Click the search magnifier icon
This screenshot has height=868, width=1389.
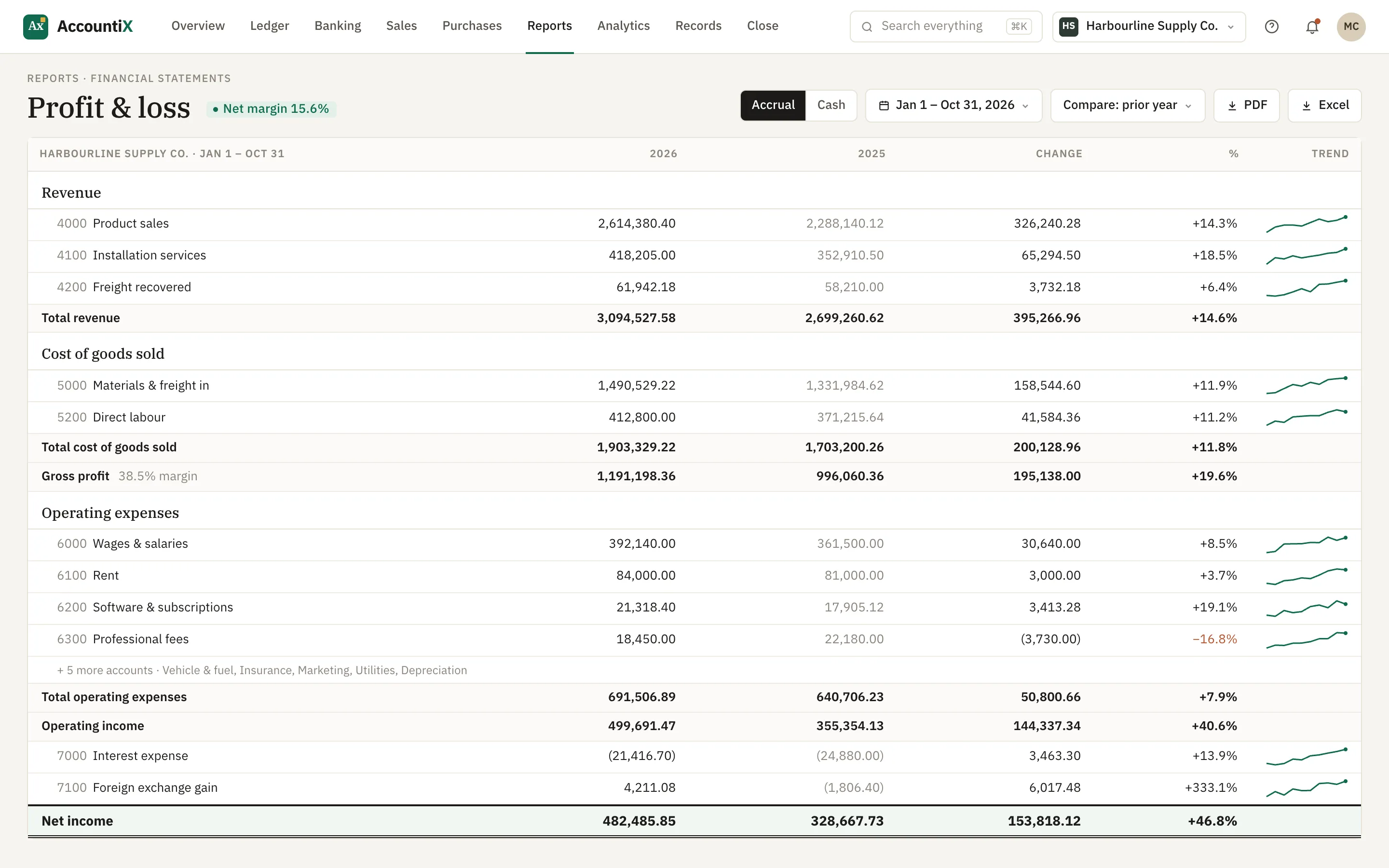coord(867,27)
